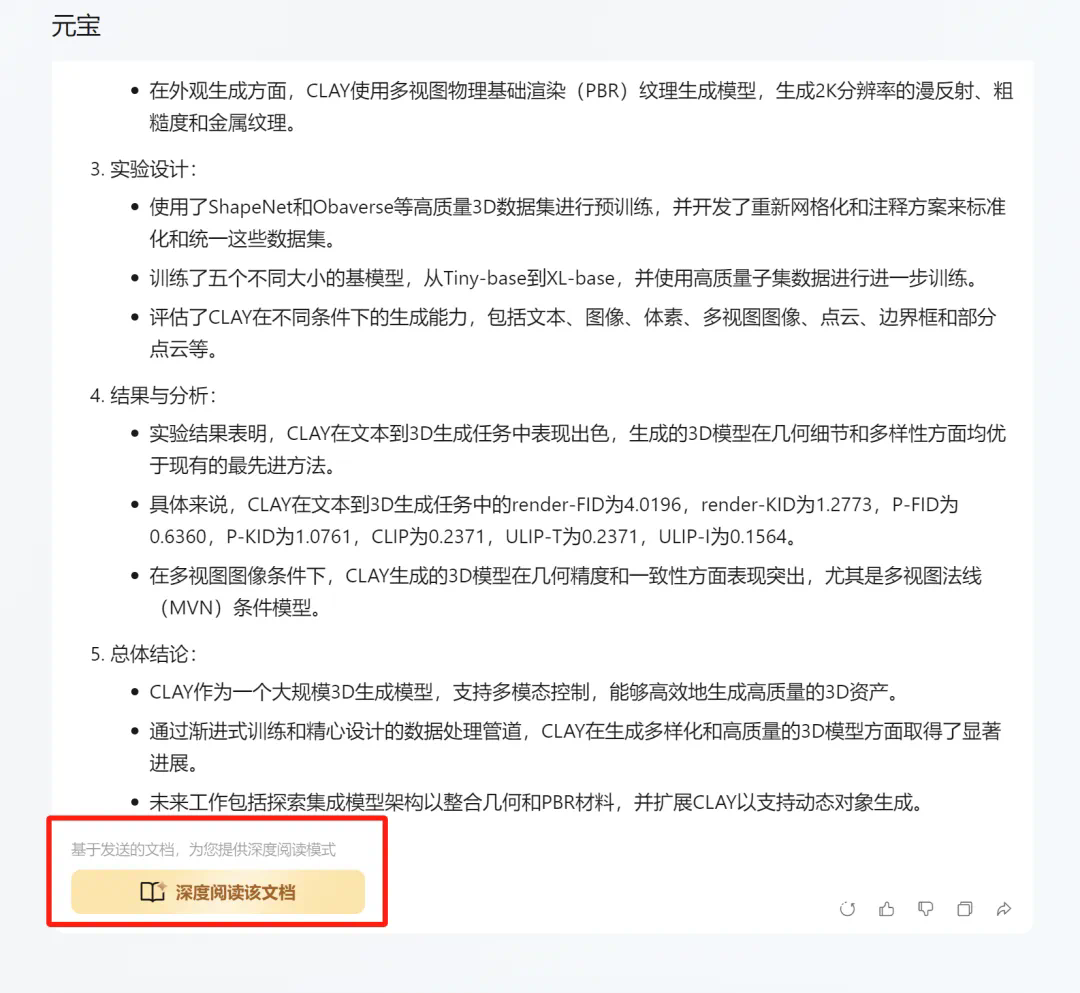
Task: Click the 元宝 title at the top
Action: click(76, 26)
